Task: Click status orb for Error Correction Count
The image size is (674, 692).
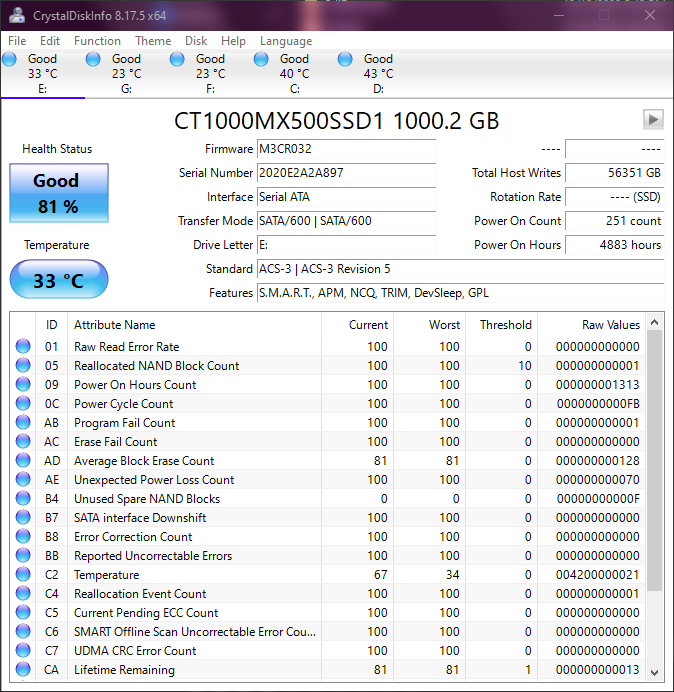Action: pos(23,536)
